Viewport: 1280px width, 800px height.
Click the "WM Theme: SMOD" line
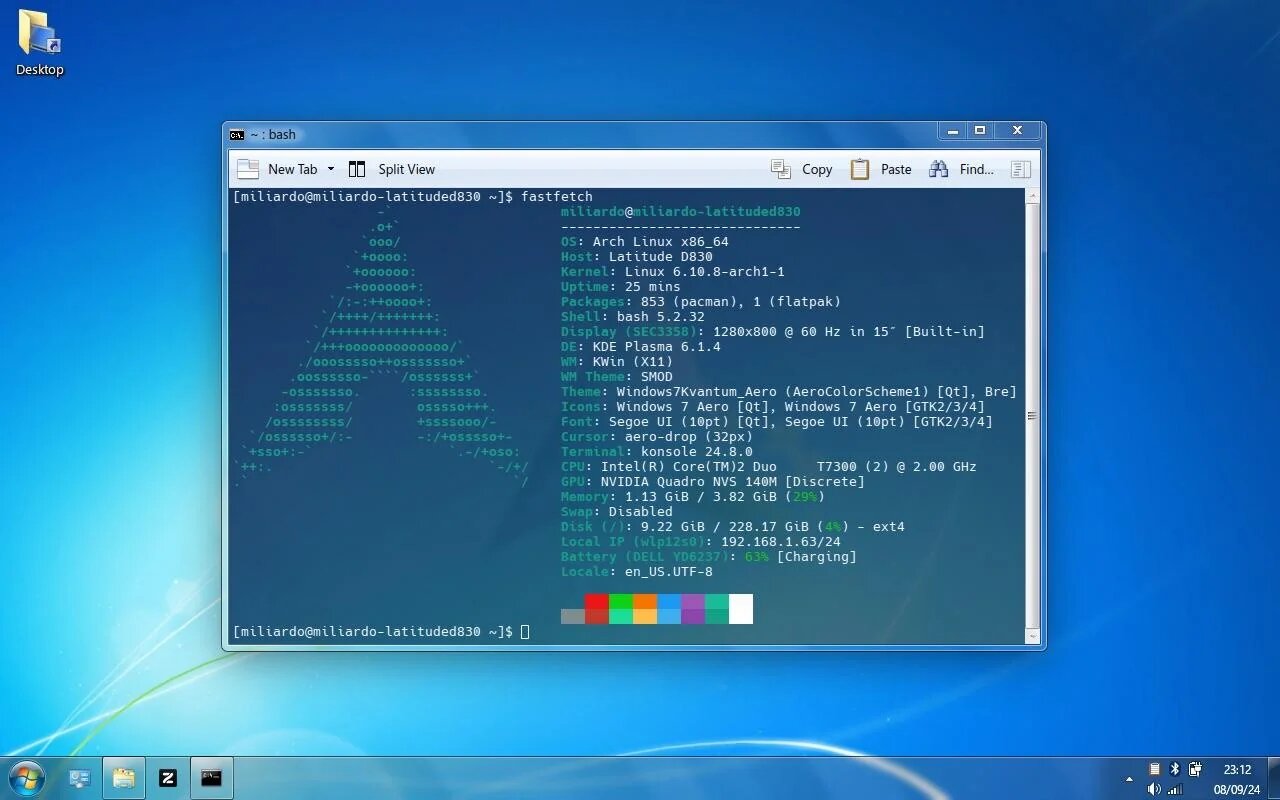[617, 376]
